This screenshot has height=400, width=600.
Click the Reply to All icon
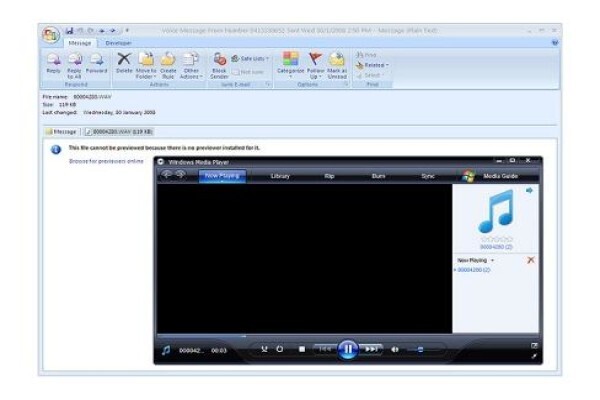pos(74,65)
